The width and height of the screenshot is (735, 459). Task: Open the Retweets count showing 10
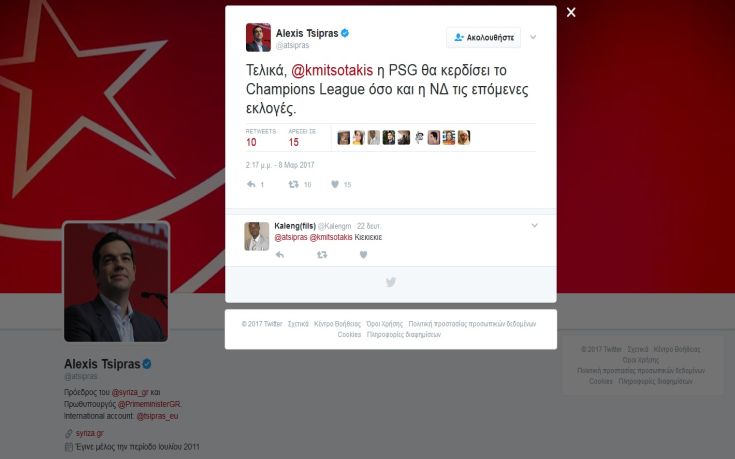click(261, 137)
